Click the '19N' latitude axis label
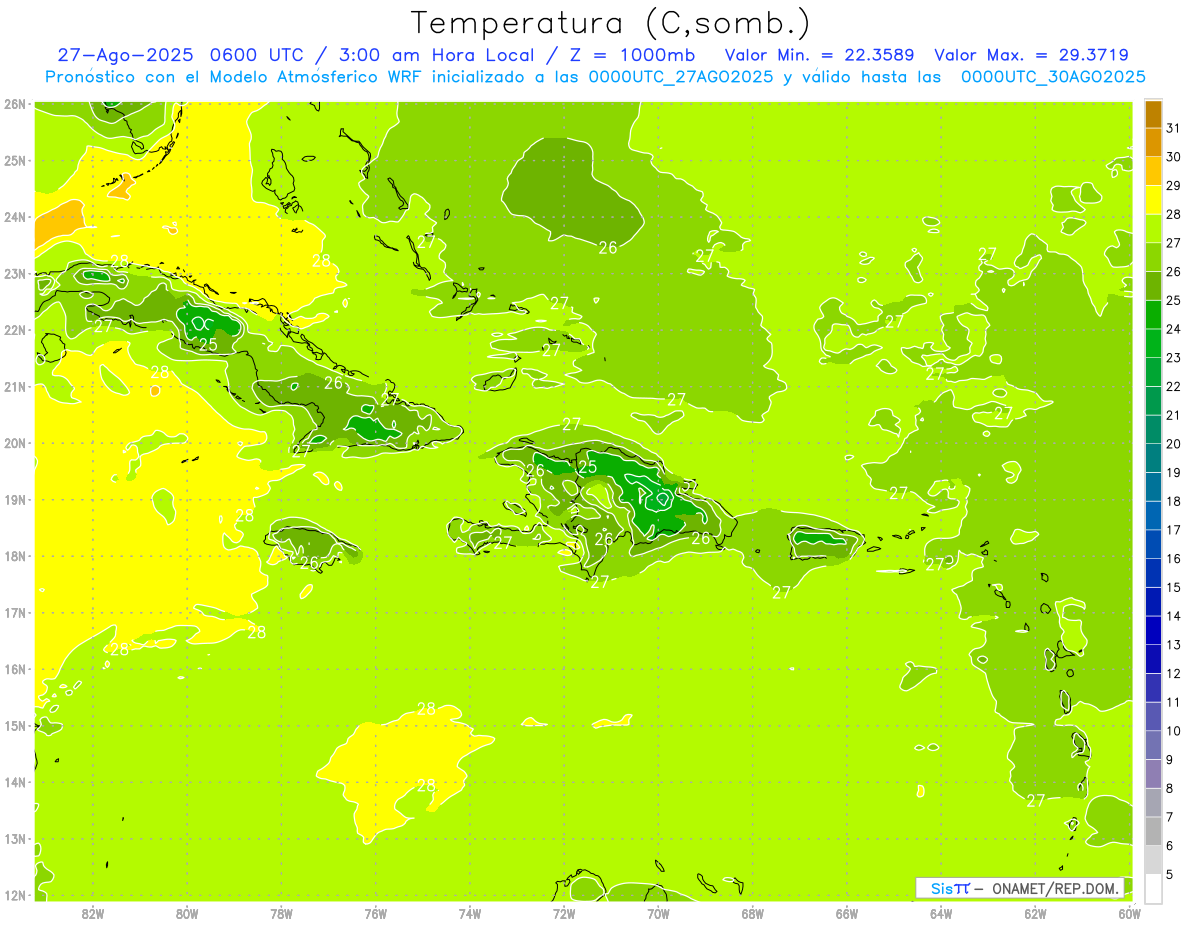This screenshot has height=927, width=1200. coord(15,500)
